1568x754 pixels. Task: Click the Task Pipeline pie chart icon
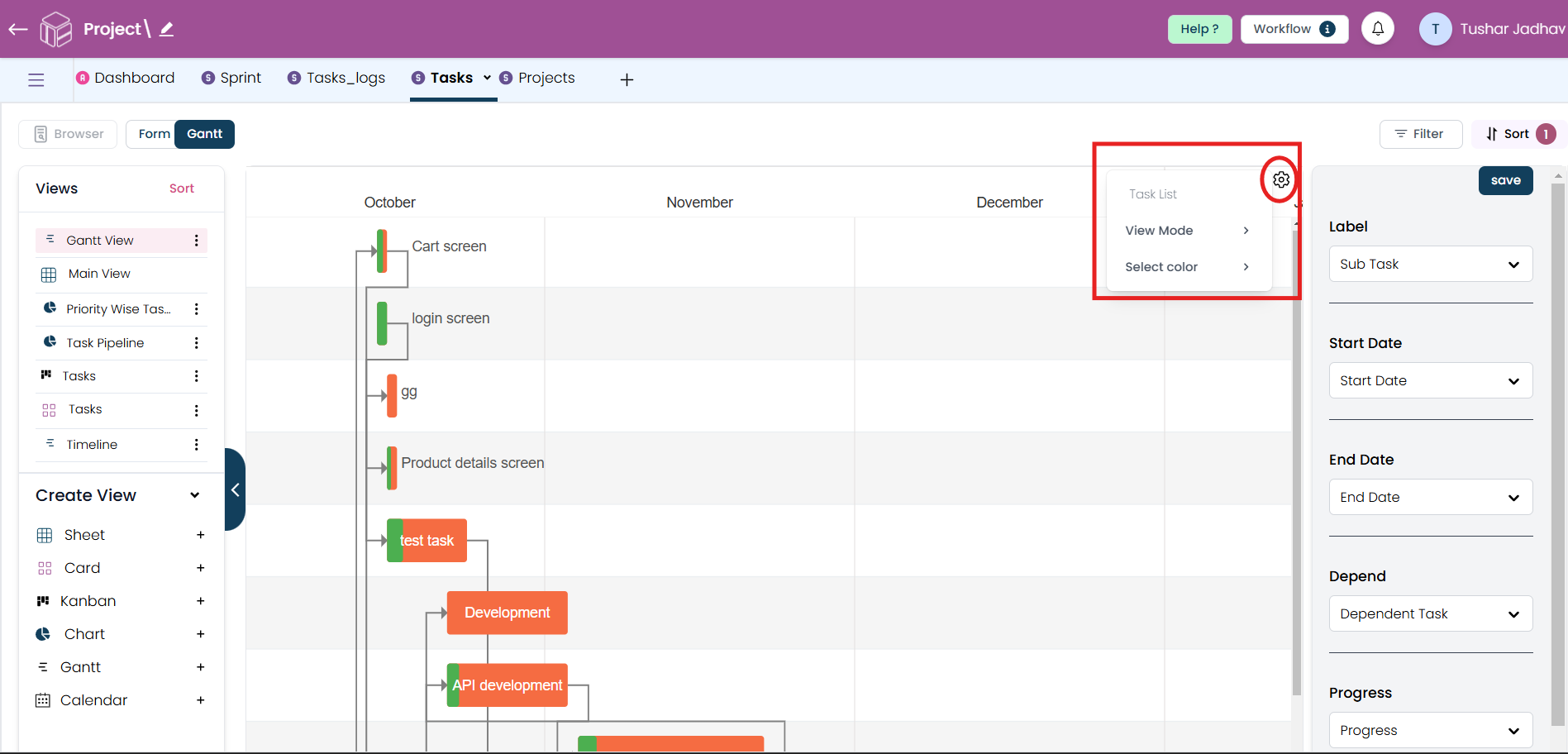coord(50,342)
